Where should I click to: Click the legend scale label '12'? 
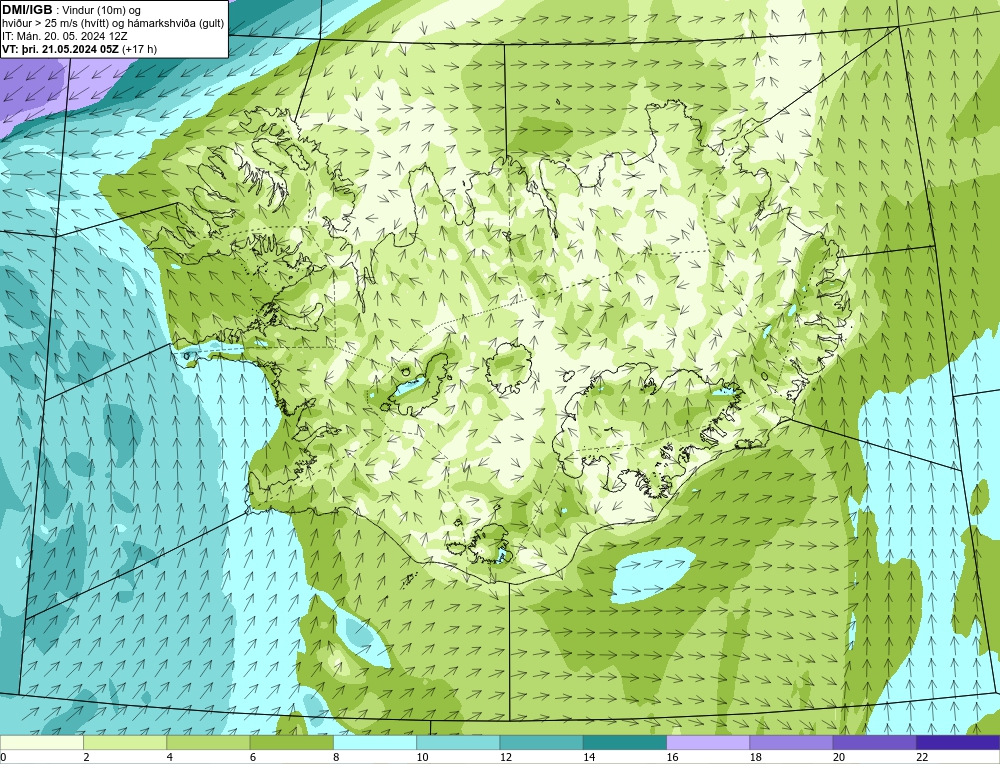tap(506, 757)
